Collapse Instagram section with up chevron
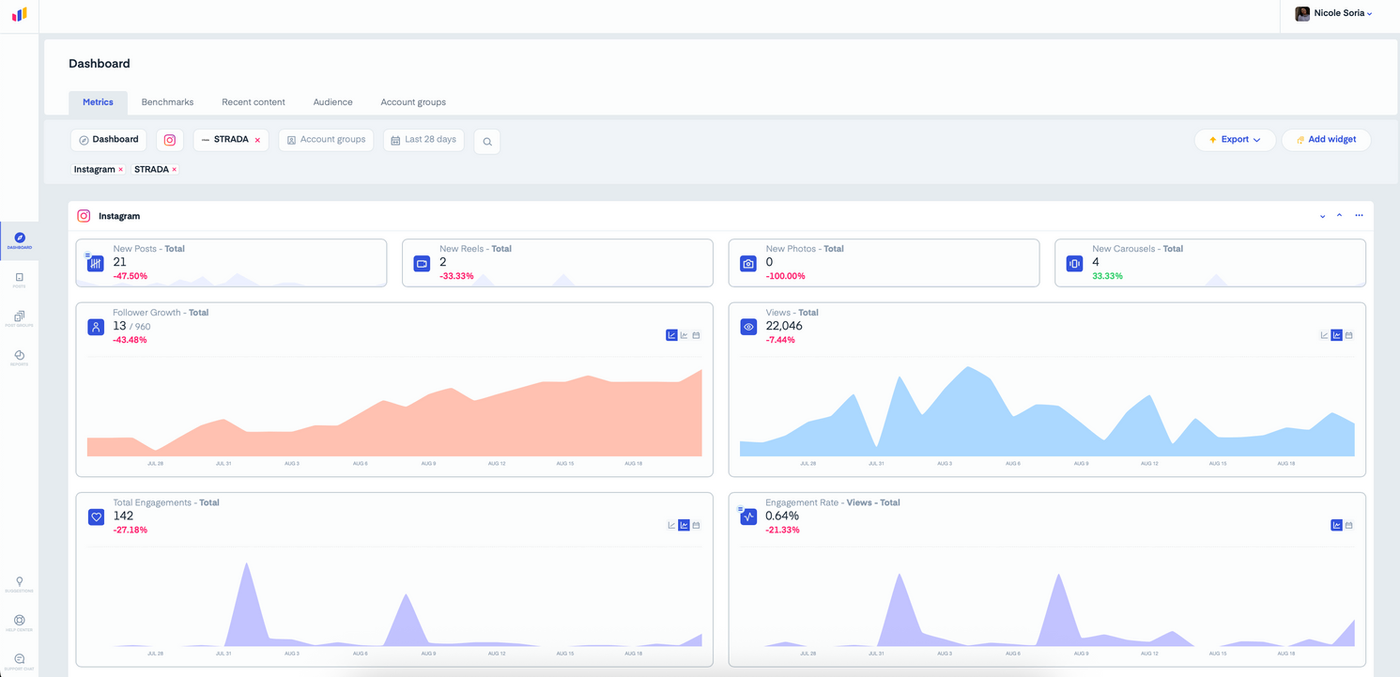 pos(1339,216)
